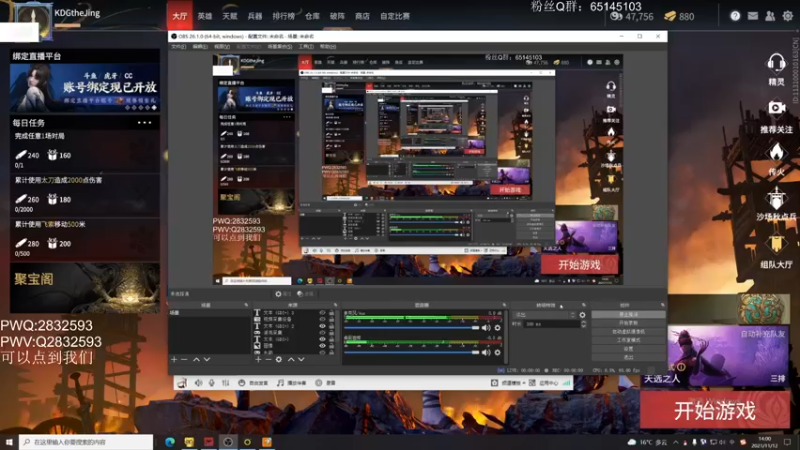Viewport: 800px width, 450px height.
Task: Switch to the 排行榜 tab
Action: pos(283,16)
